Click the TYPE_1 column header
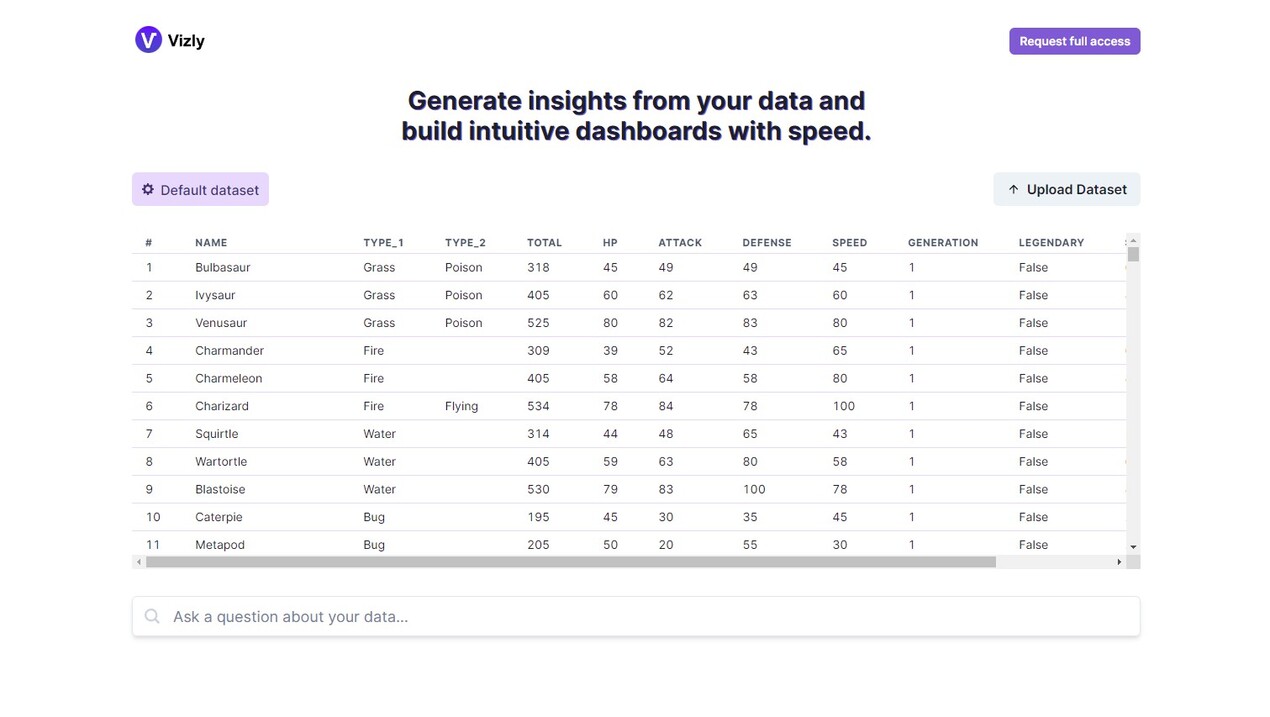The width and height of the screenshot is (1270, 717). [383, 243]
